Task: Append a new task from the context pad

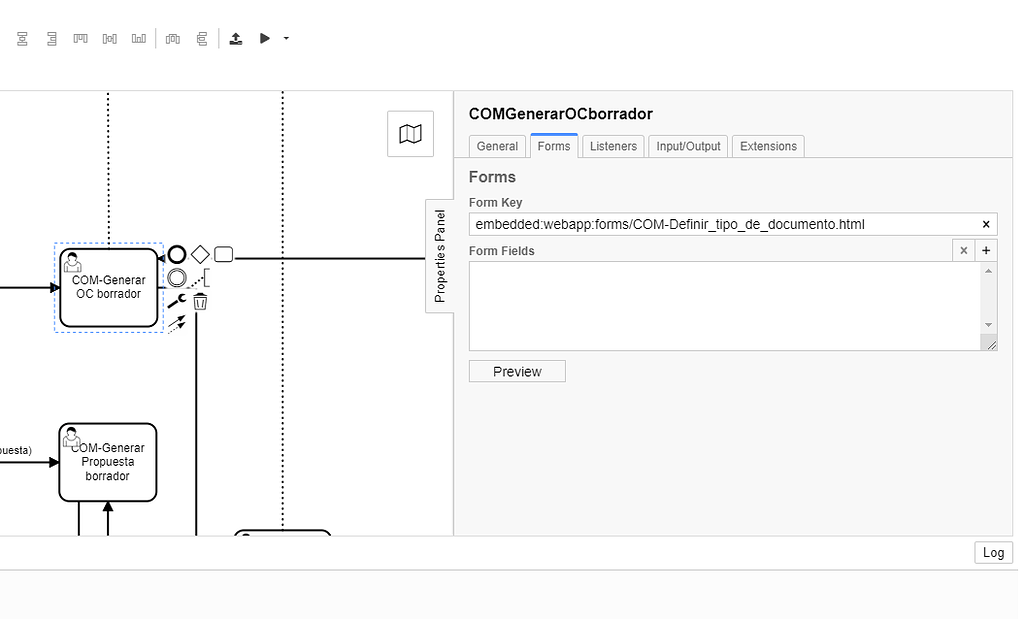Action: pyautogui.click(x=223, y=254)
